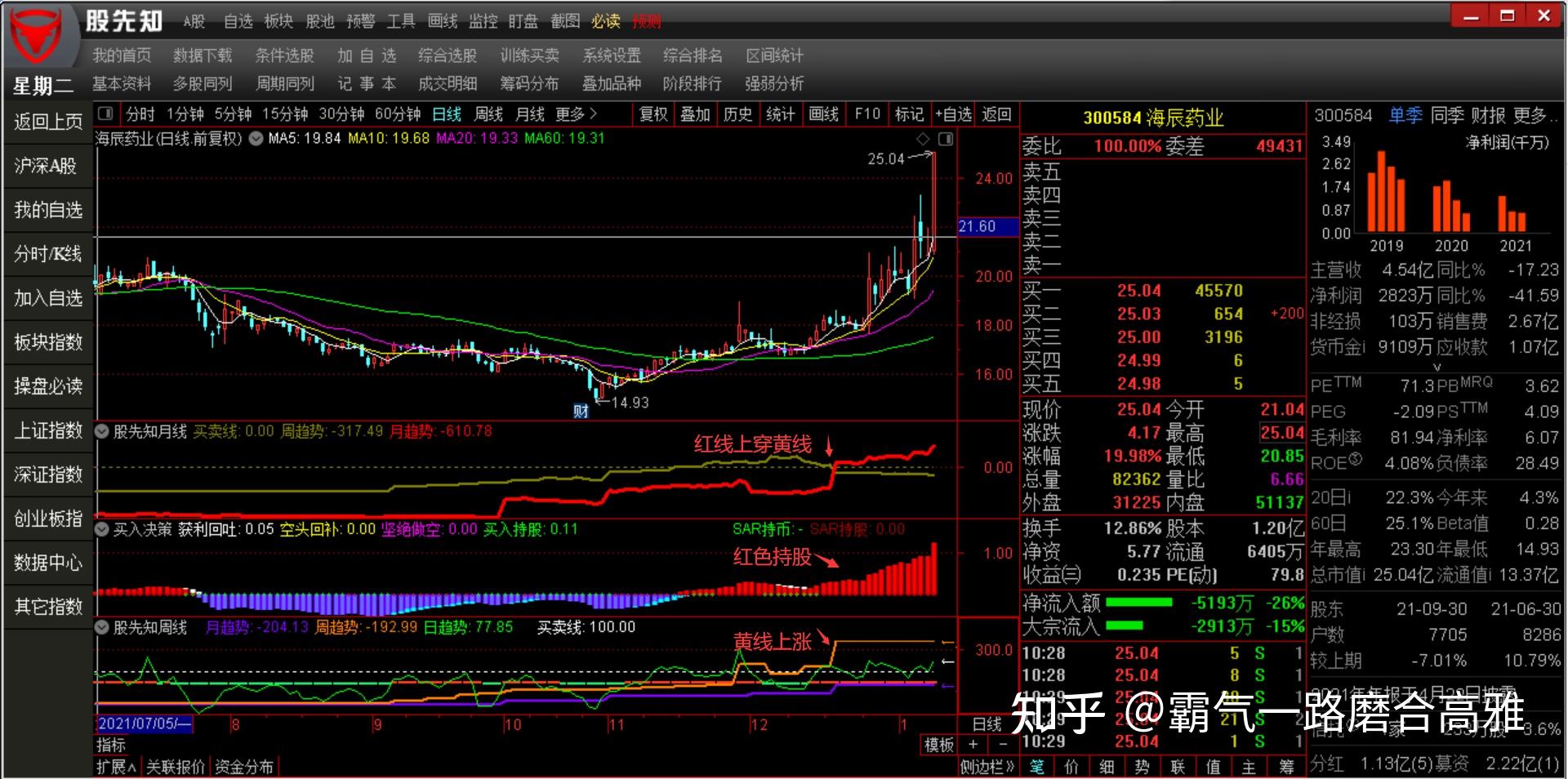Viewport: 1568px width, 779px height.
Task: Click the 模板 template button
Action: tap(938, 745)
